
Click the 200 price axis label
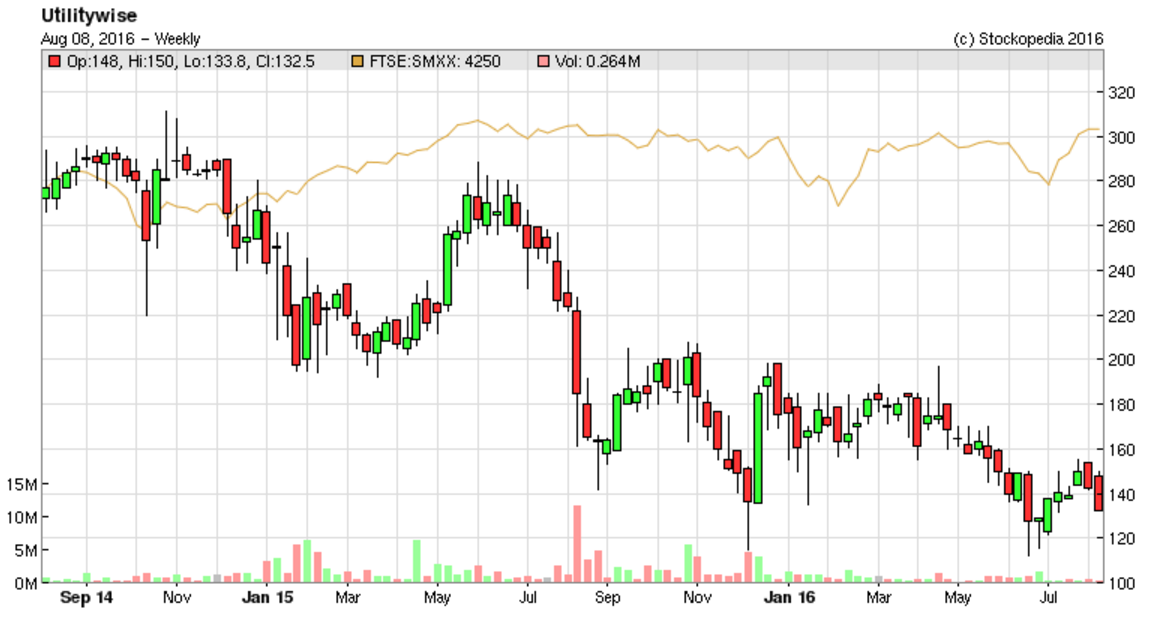pyautogui.click(x=1121, y=360)
